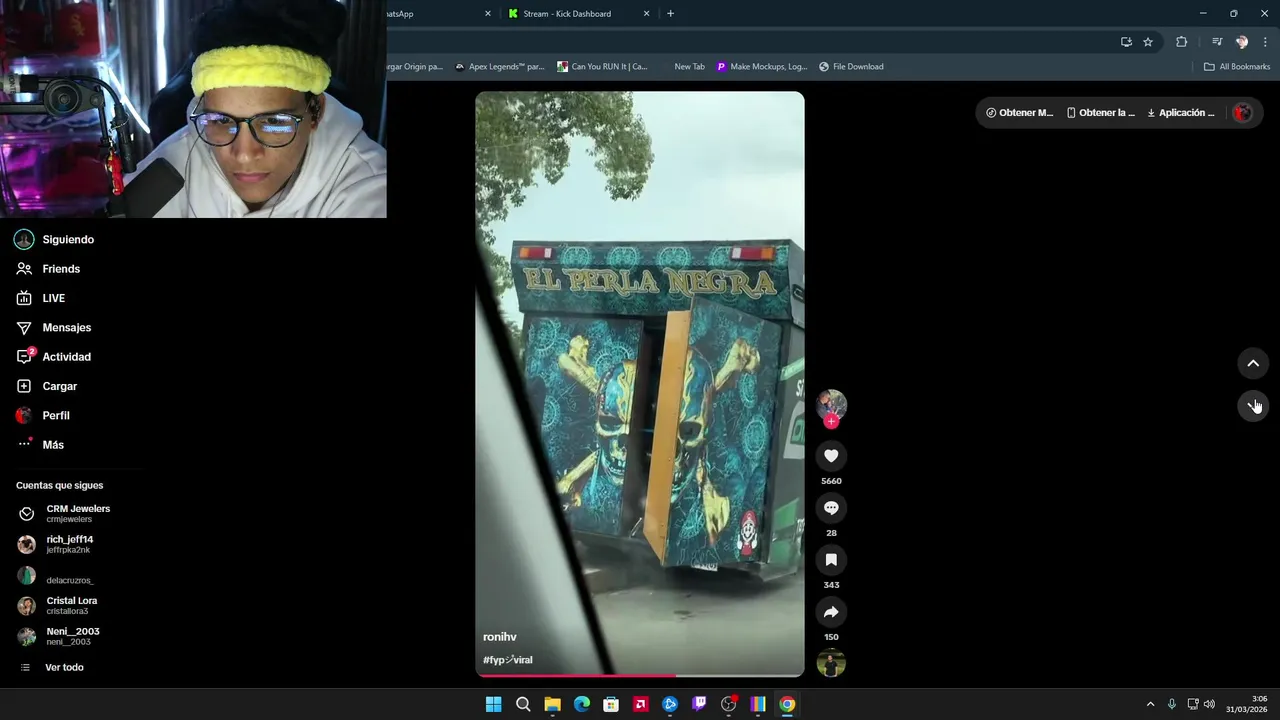This screenshot has width=1280, height=720.
Task: Launch Microsoft Edge from the taskbar
Action: pos(582,704)
